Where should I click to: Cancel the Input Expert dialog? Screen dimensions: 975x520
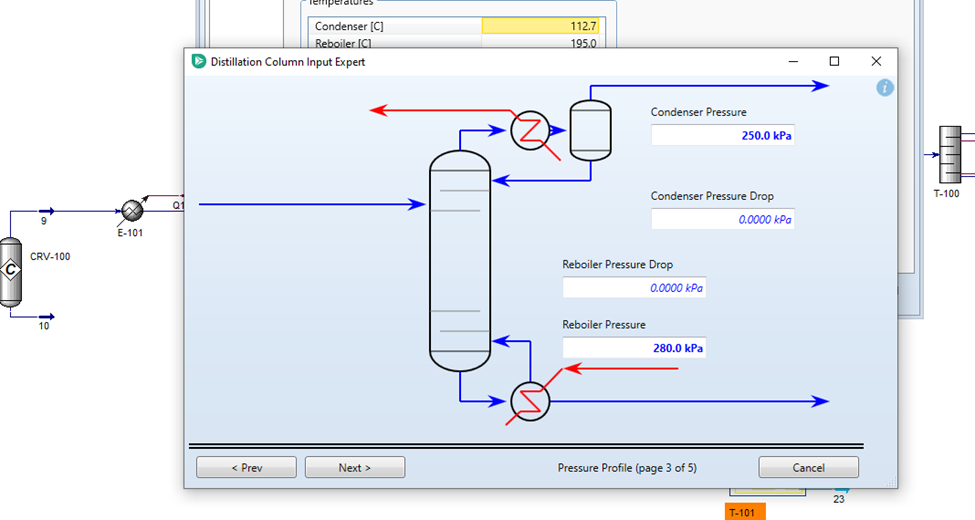pos(808,467)
